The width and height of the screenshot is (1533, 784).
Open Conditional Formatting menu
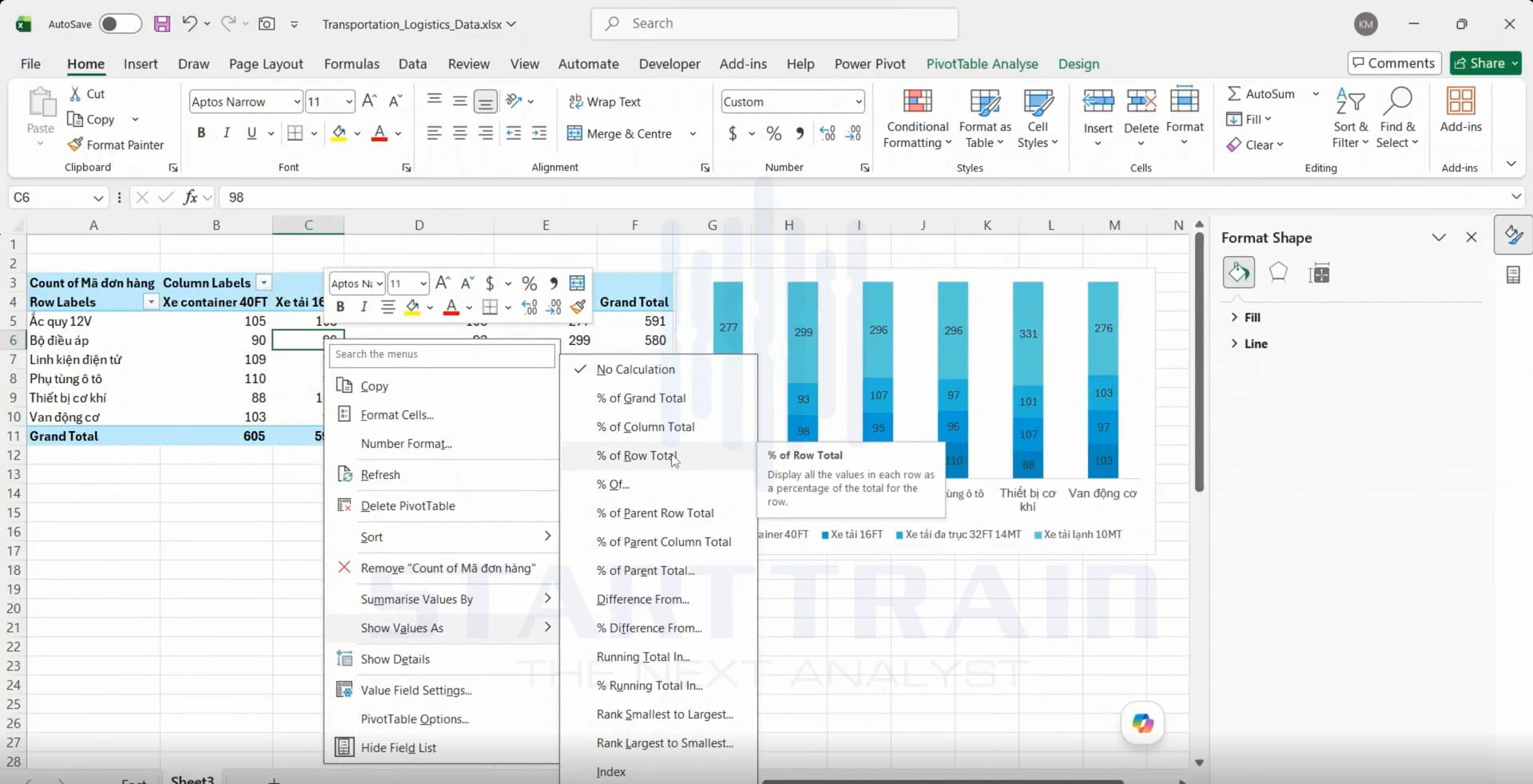[917, 118]
